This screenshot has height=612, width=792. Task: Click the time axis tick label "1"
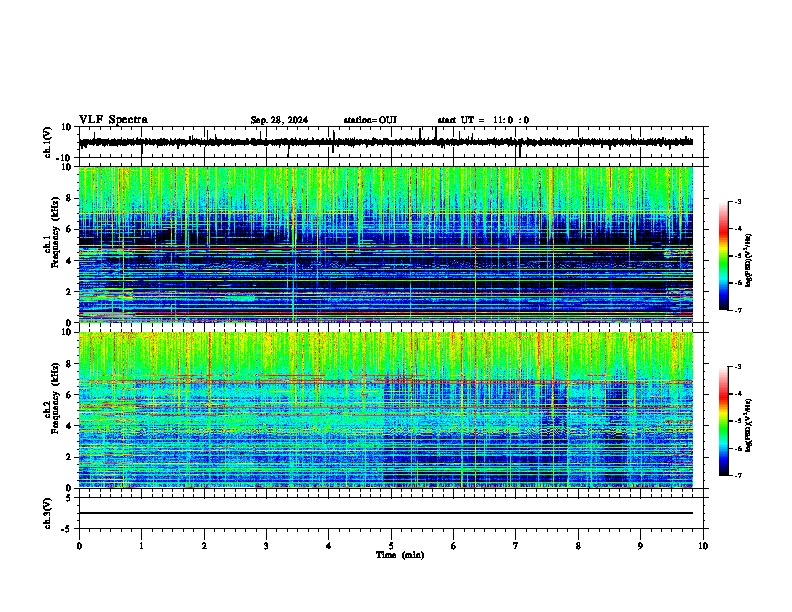[141, 546]
